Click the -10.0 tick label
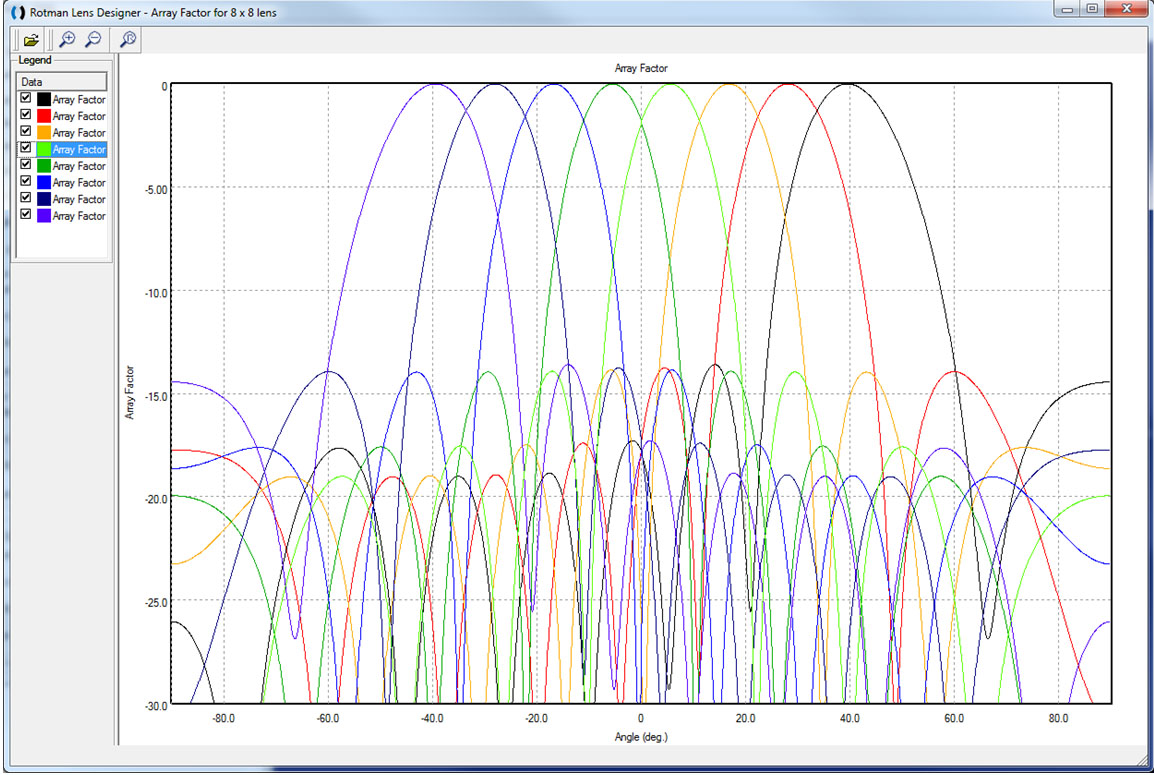The width and height of the screenshot is (1154, 775). click(155, 292)
